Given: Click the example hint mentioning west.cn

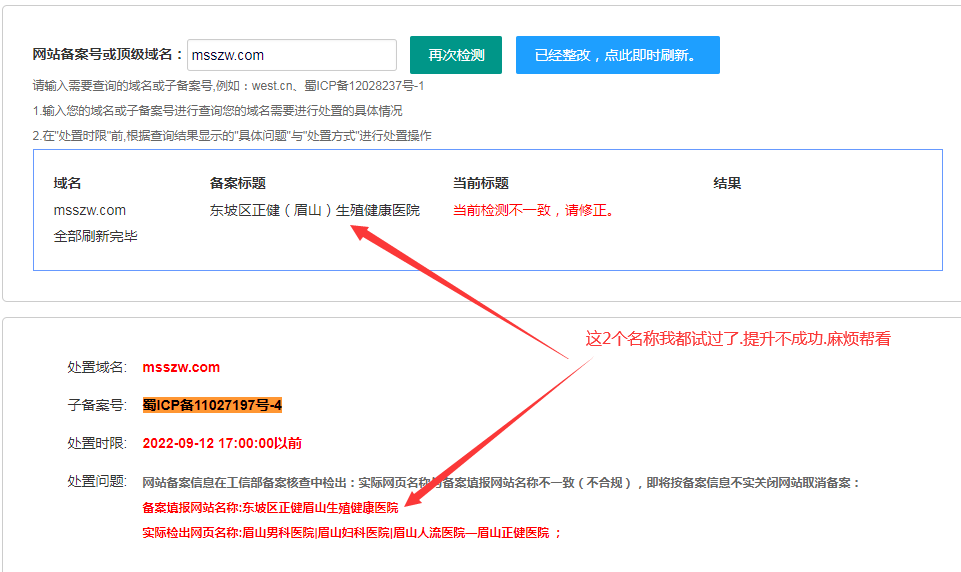Looking at the screenshot, I should 228,86.
